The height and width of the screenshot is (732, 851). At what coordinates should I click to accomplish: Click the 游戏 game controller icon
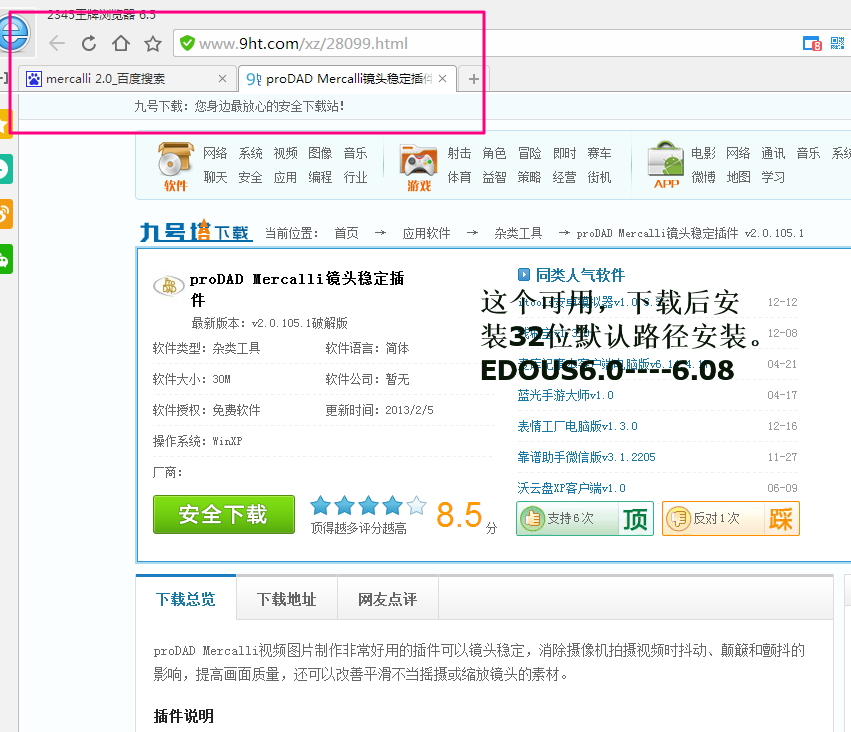[418, 168]
